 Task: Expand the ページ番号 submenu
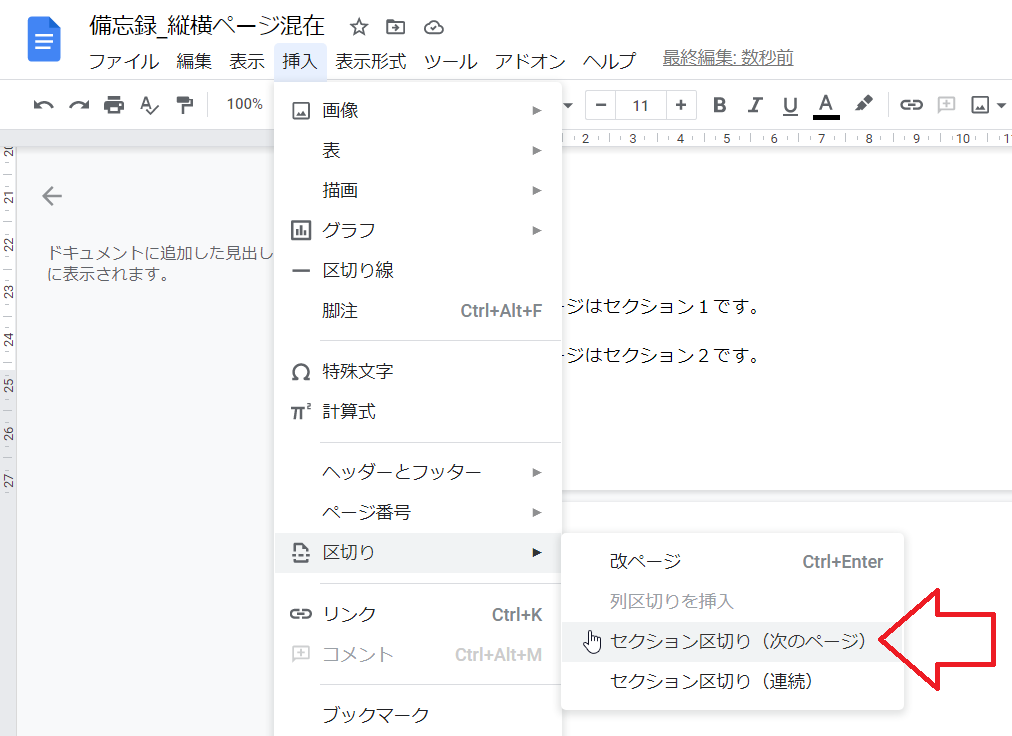(418, 512)
